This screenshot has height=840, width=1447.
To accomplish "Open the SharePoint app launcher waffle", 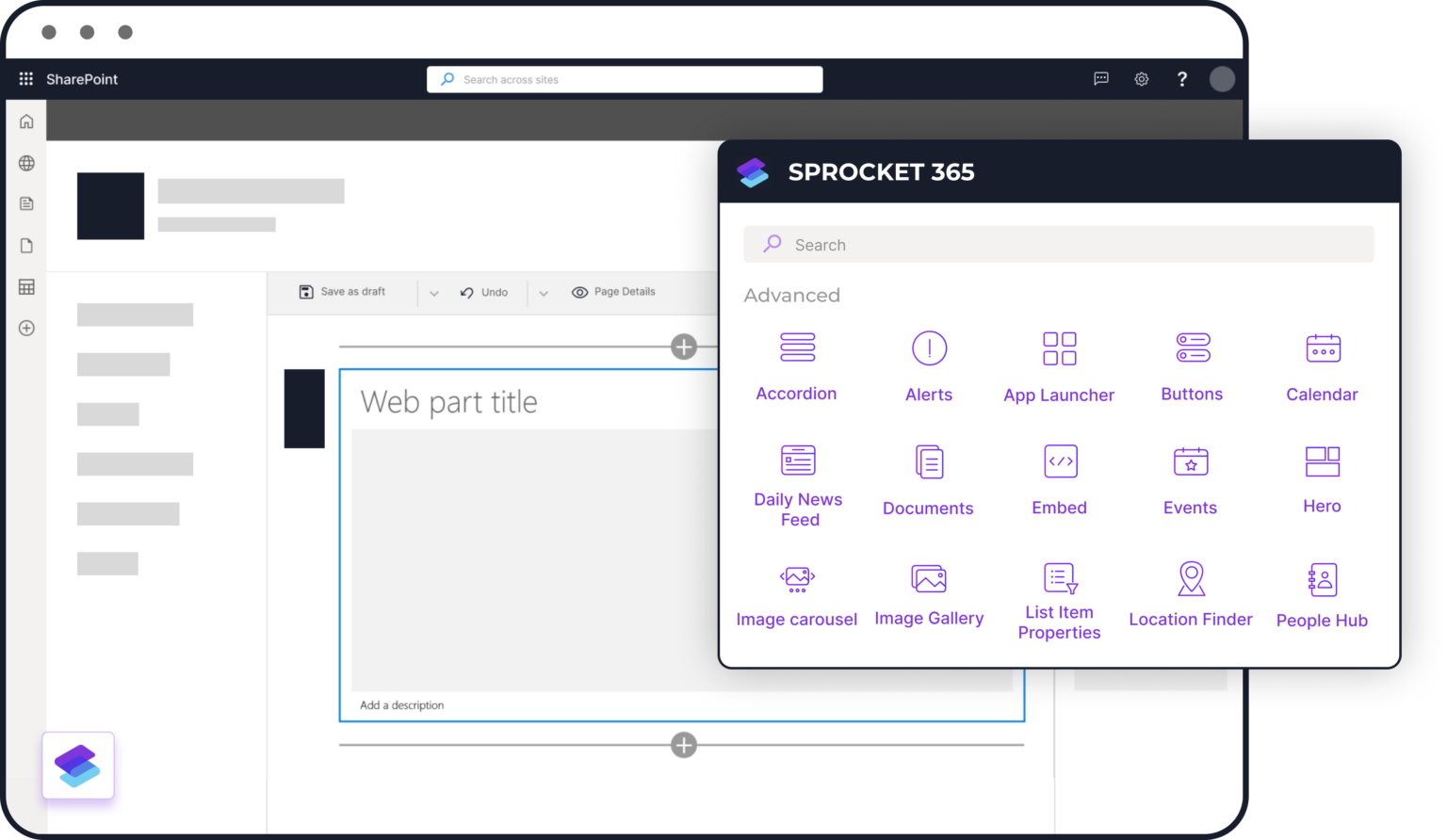I will click(x=25, y=78).
